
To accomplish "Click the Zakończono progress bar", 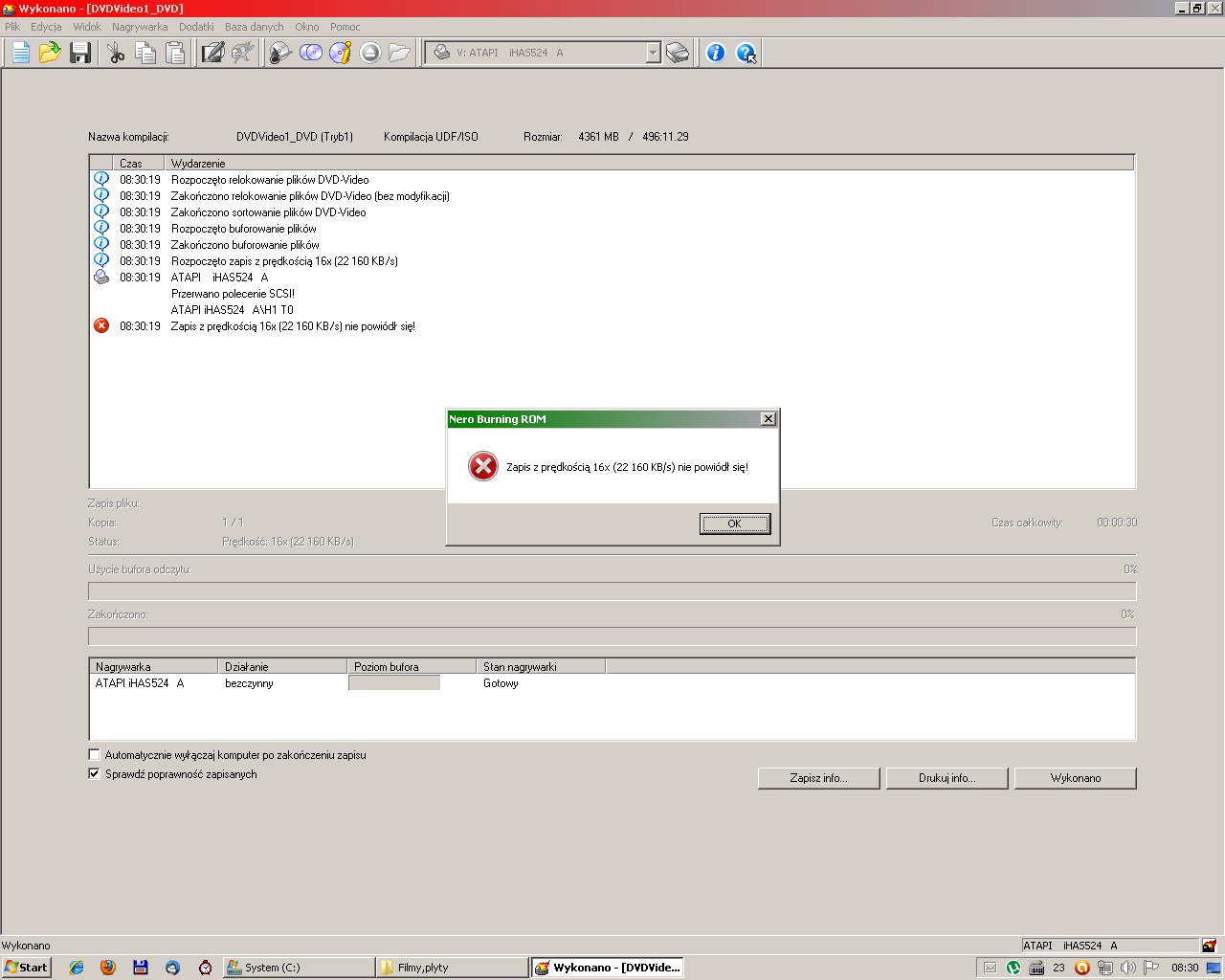I will tap(612, 636).
